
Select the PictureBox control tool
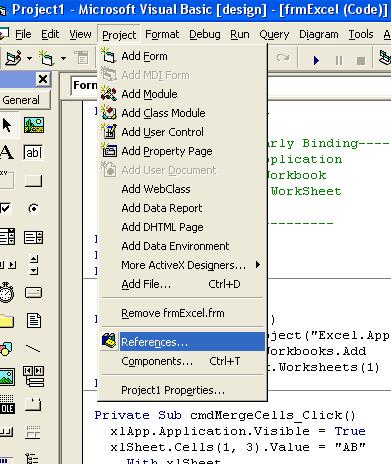[34, 125]
